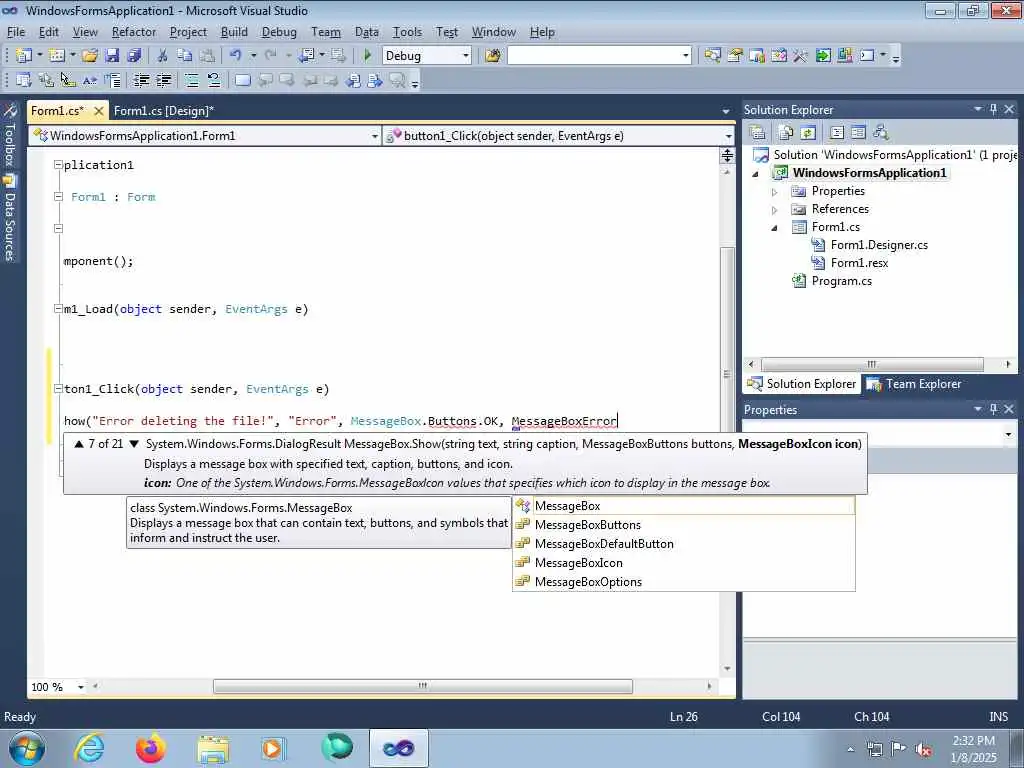Open the Data Sources side panel tab
The image size is (1024, 768).
point(10,219)
